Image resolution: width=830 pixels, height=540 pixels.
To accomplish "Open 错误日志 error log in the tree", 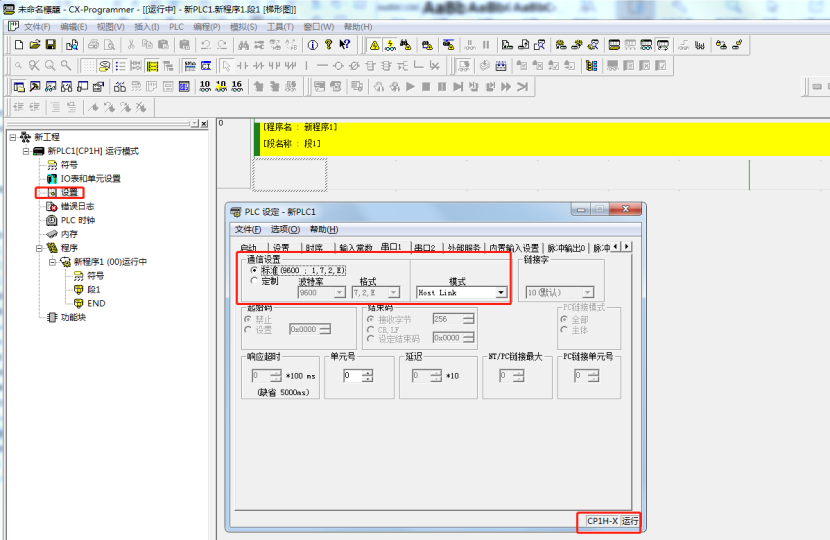I will 77,206.
